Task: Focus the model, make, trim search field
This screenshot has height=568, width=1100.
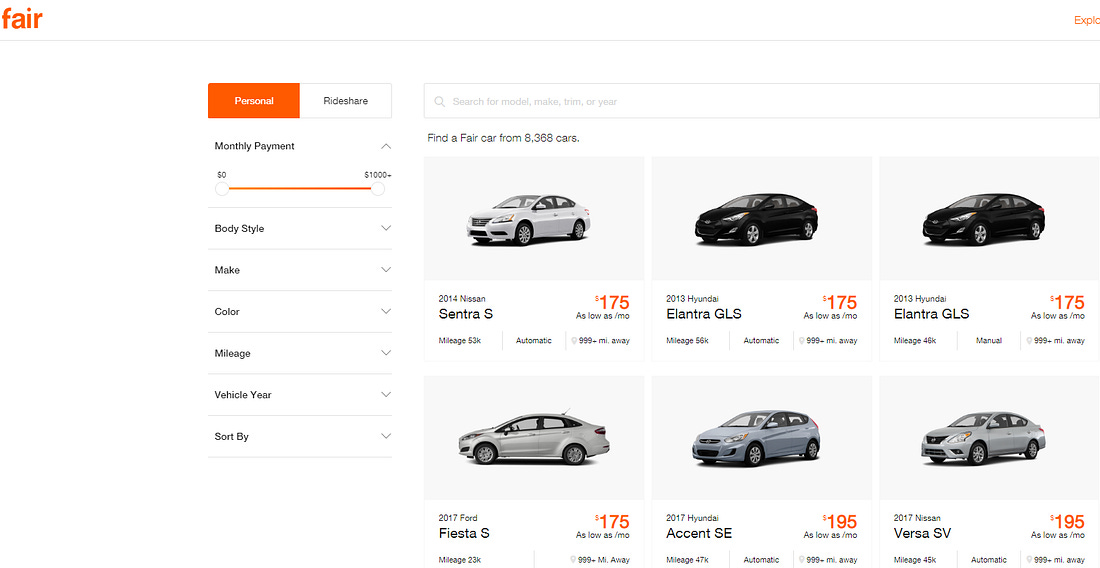Action: [761, 101]
